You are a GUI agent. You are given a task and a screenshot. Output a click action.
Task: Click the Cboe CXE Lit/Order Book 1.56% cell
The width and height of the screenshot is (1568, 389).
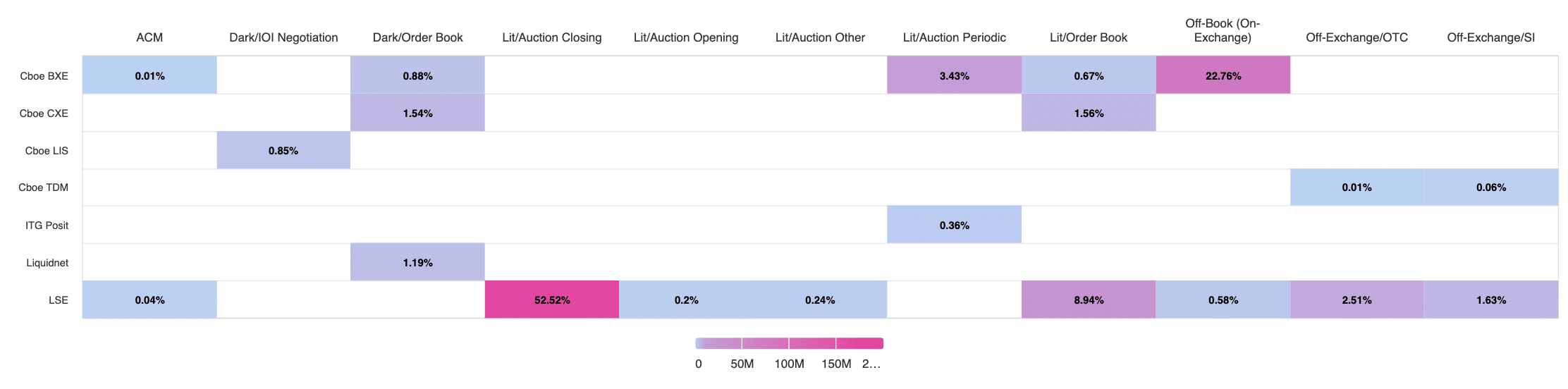pyautogui.click(x=1089, y=113)
